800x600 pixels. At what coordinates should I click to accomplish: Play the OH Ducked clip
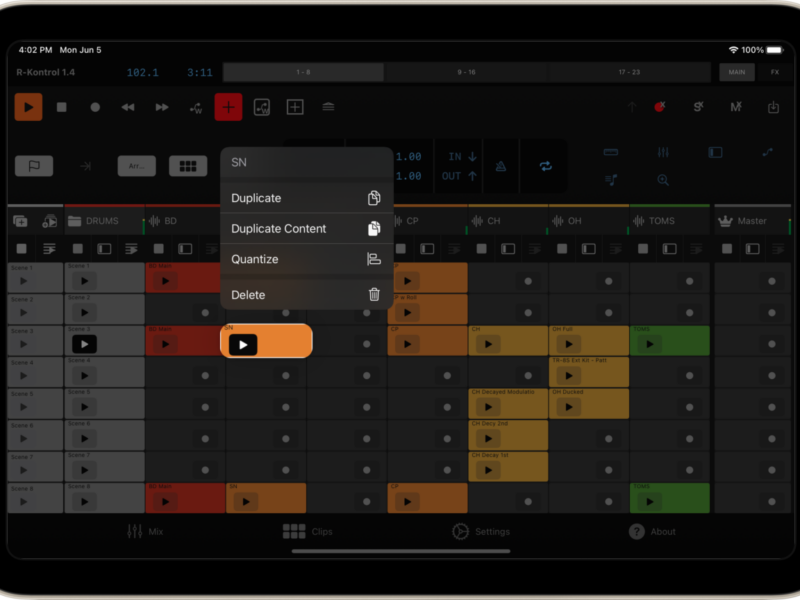[569, 407]
